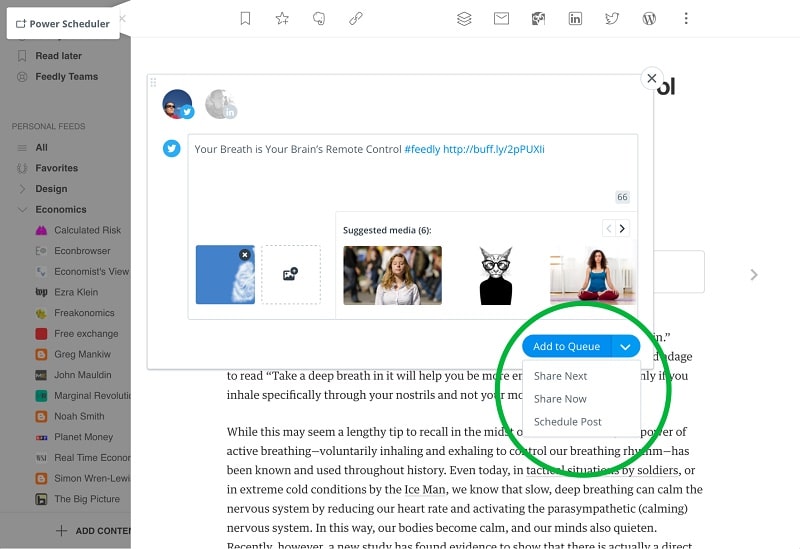Screen dimensions: 800x549
Task: Open The Big Picture feed
Action: [87, 499]
